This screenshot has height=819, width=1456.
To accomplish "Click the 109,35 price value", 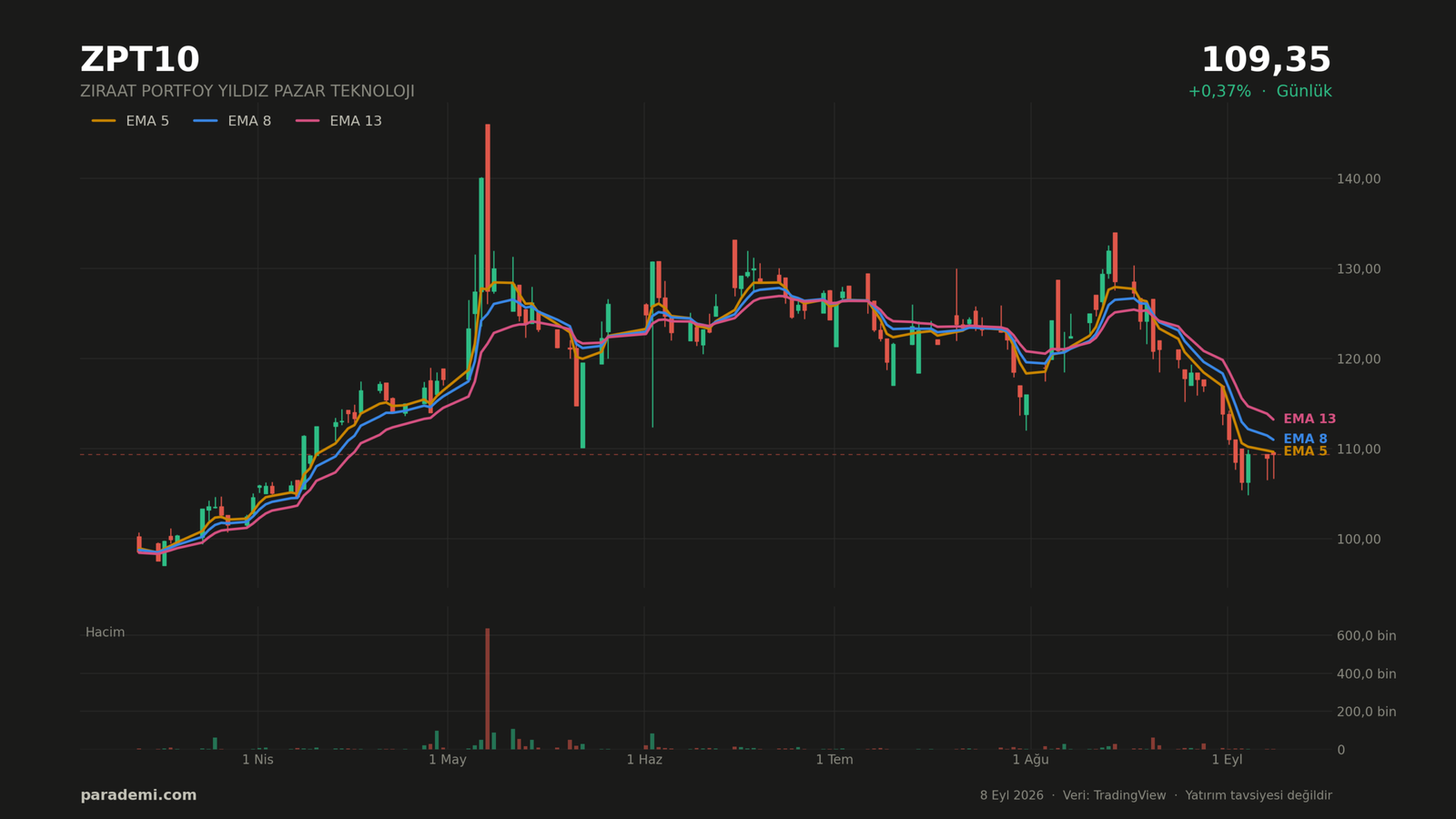I will pyautogui.click(x=1266, y=60).
